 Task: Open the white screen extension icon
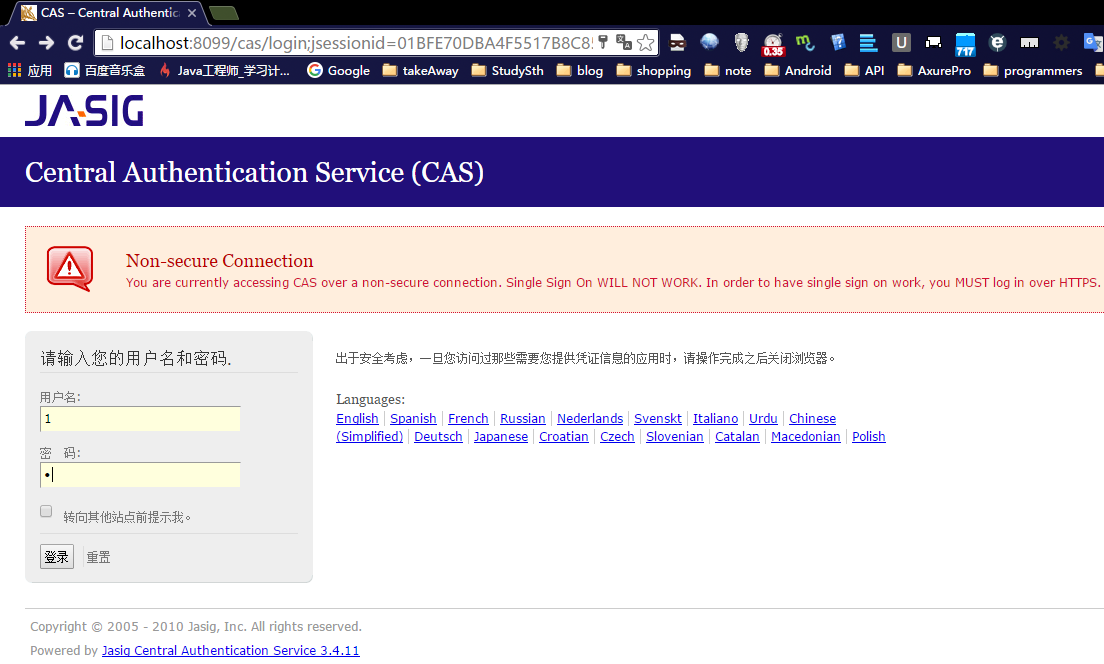click(933, 43)
